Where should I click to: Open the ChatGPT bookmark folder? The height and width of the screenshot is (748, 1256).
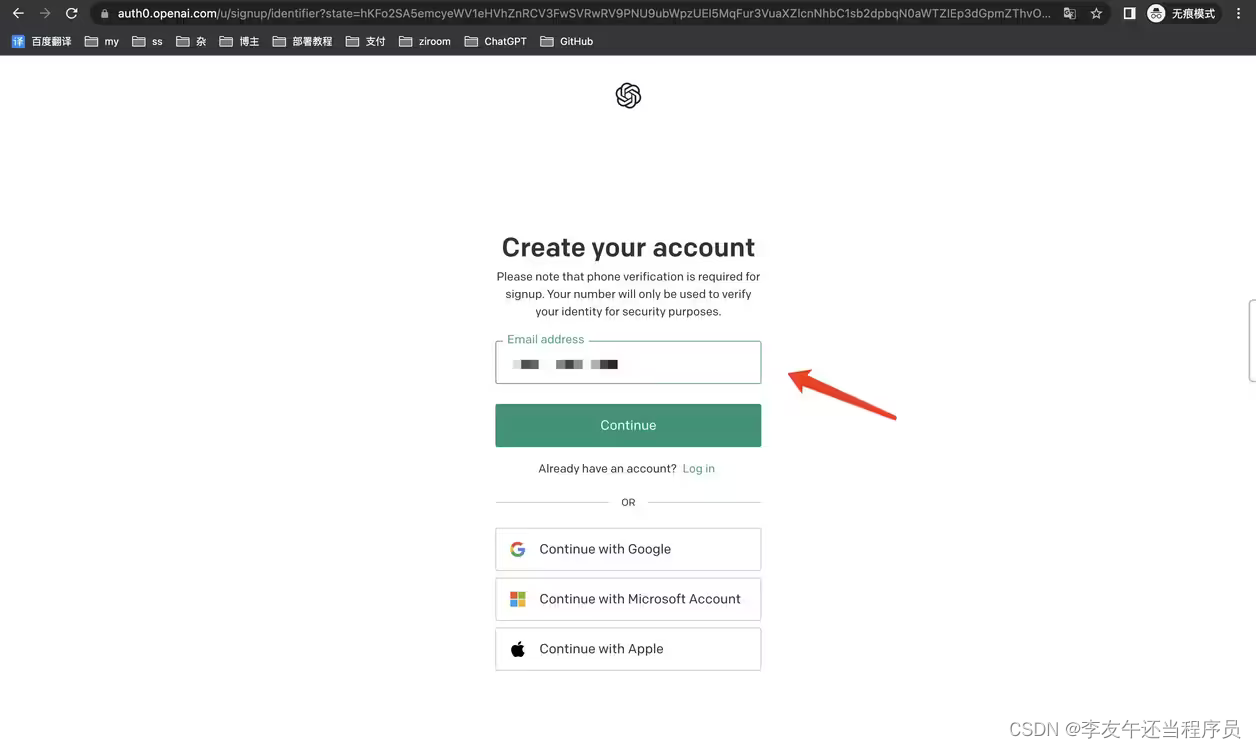[496, 41]
